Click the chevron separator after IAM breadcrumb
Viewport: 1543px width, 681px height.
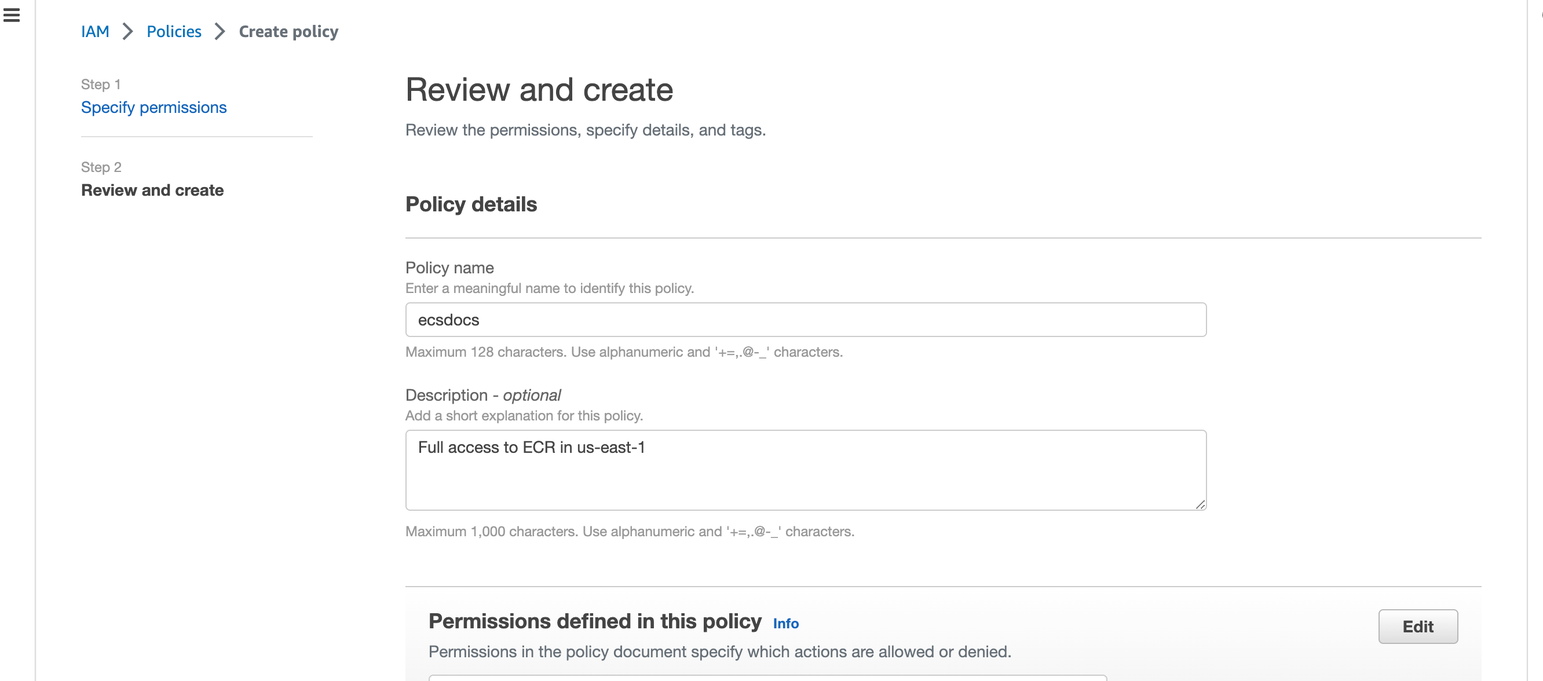(127, 31)
